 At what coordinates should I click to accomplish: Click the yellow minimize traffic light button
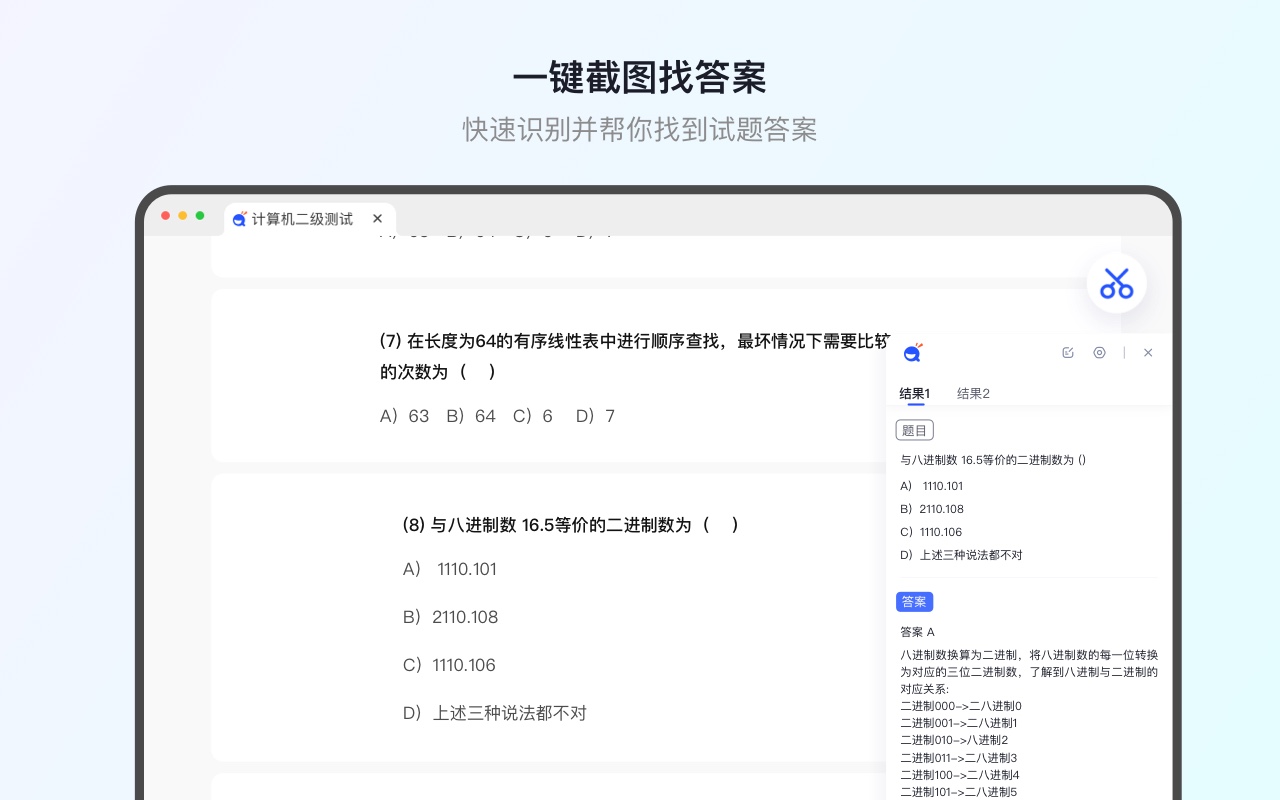[182, 215]
